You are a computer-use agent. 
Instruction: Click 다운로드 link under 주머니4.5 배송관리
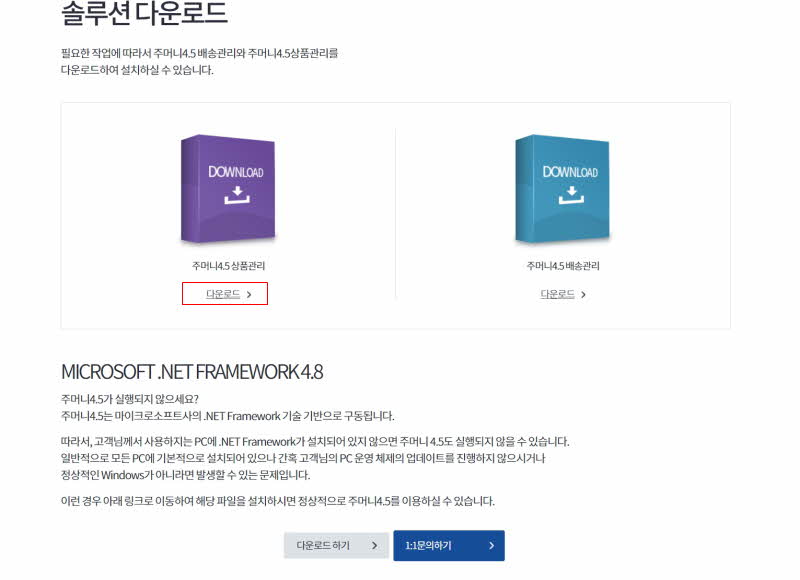pyautogui.click(x=557, y=294)
